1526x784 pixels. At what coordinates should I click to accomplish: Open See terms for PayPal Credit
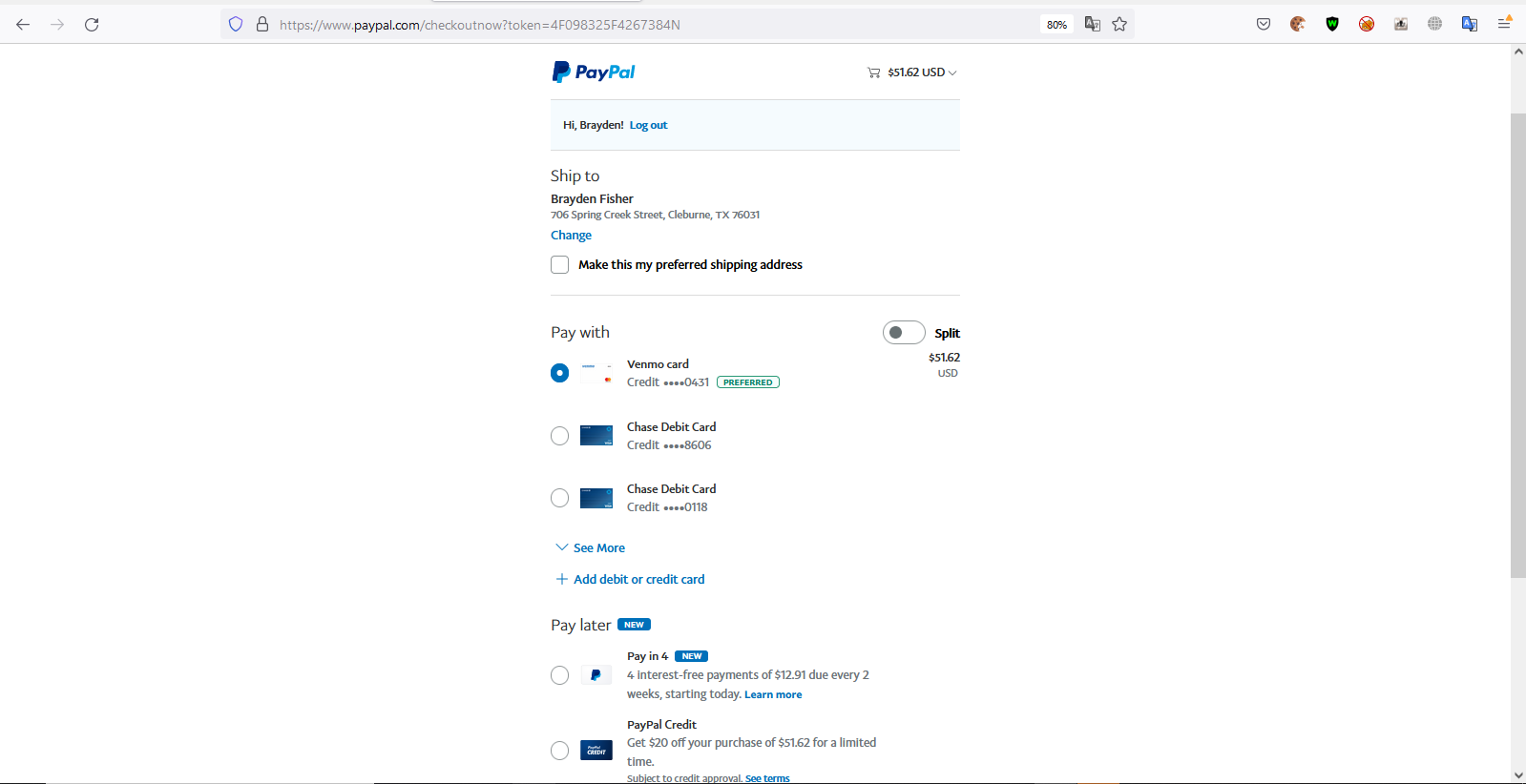point(767,778)
